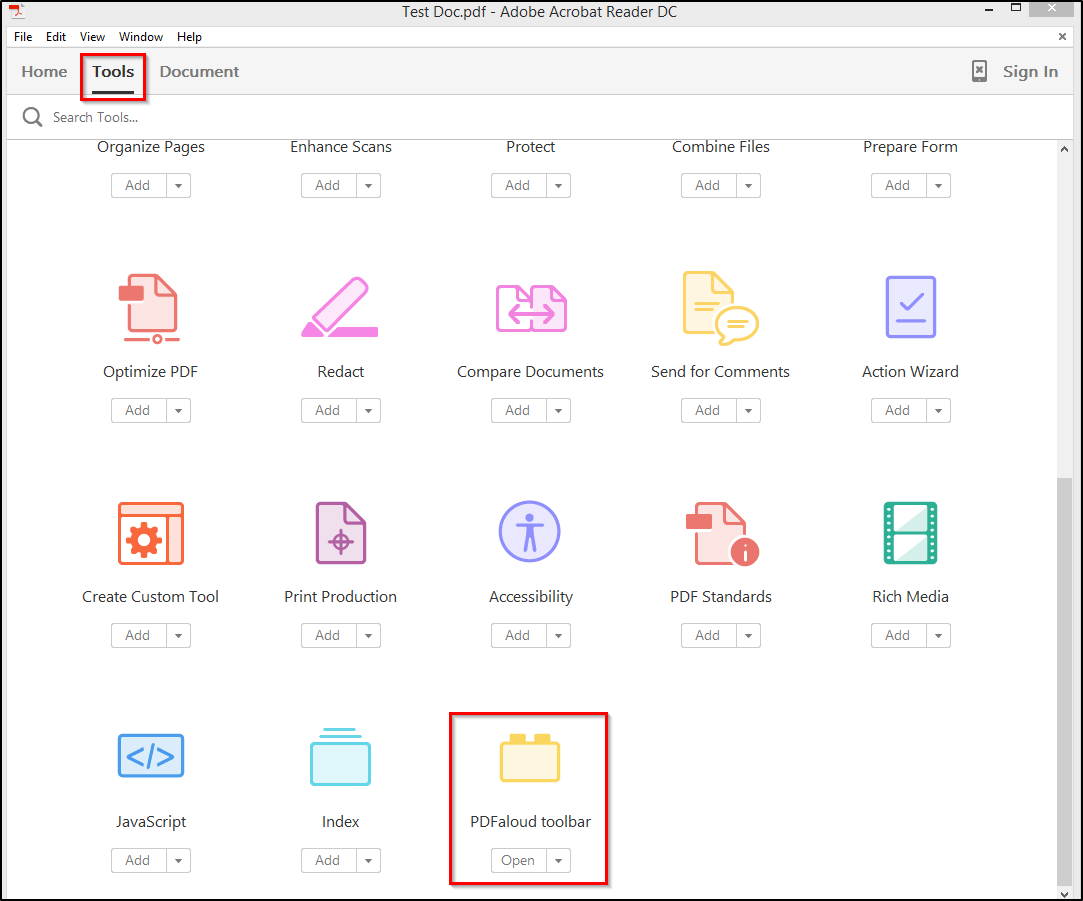Image resolution: width=1083 pixels, height=901 pixels.
Task: Click the search magnifier icon
Action: point(32,117)
